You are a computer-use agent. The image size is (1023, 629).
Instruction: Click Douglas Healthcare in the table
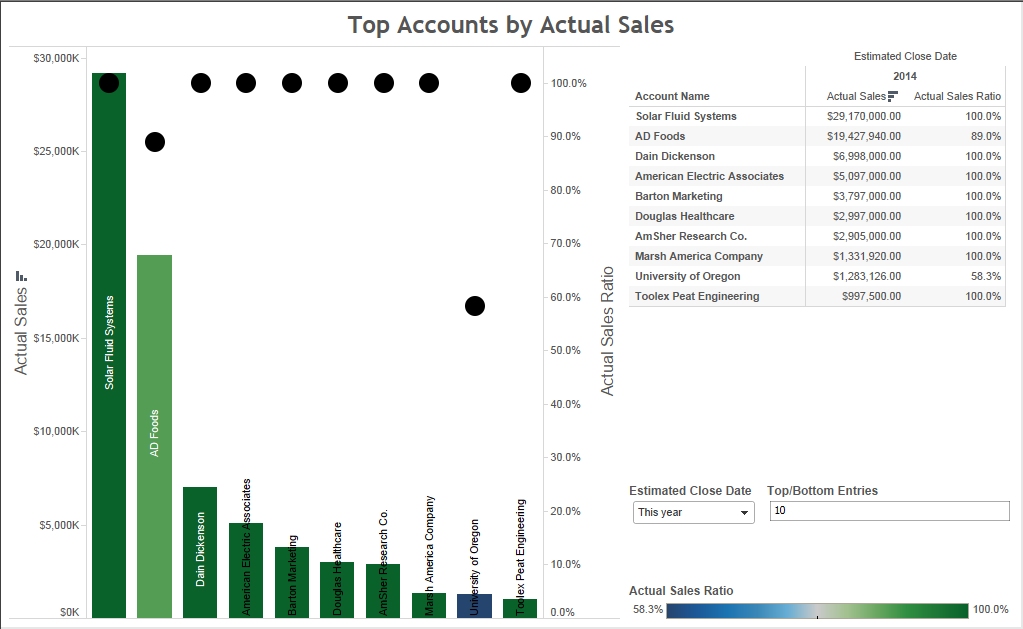[684, 217]
